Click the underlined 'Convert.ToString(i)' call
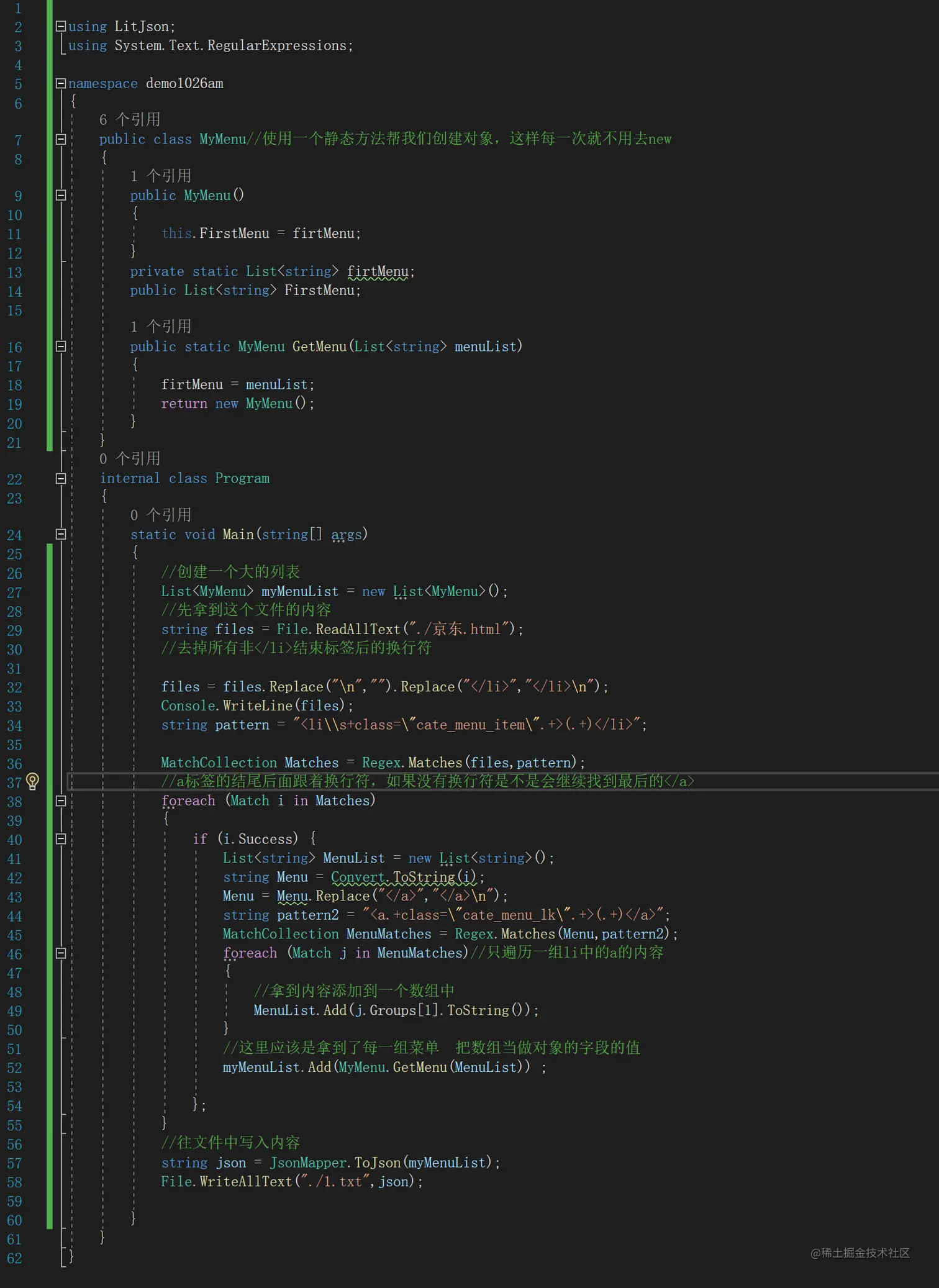Viewport: 939px width, 1288px height. click(x=404, y=877)
